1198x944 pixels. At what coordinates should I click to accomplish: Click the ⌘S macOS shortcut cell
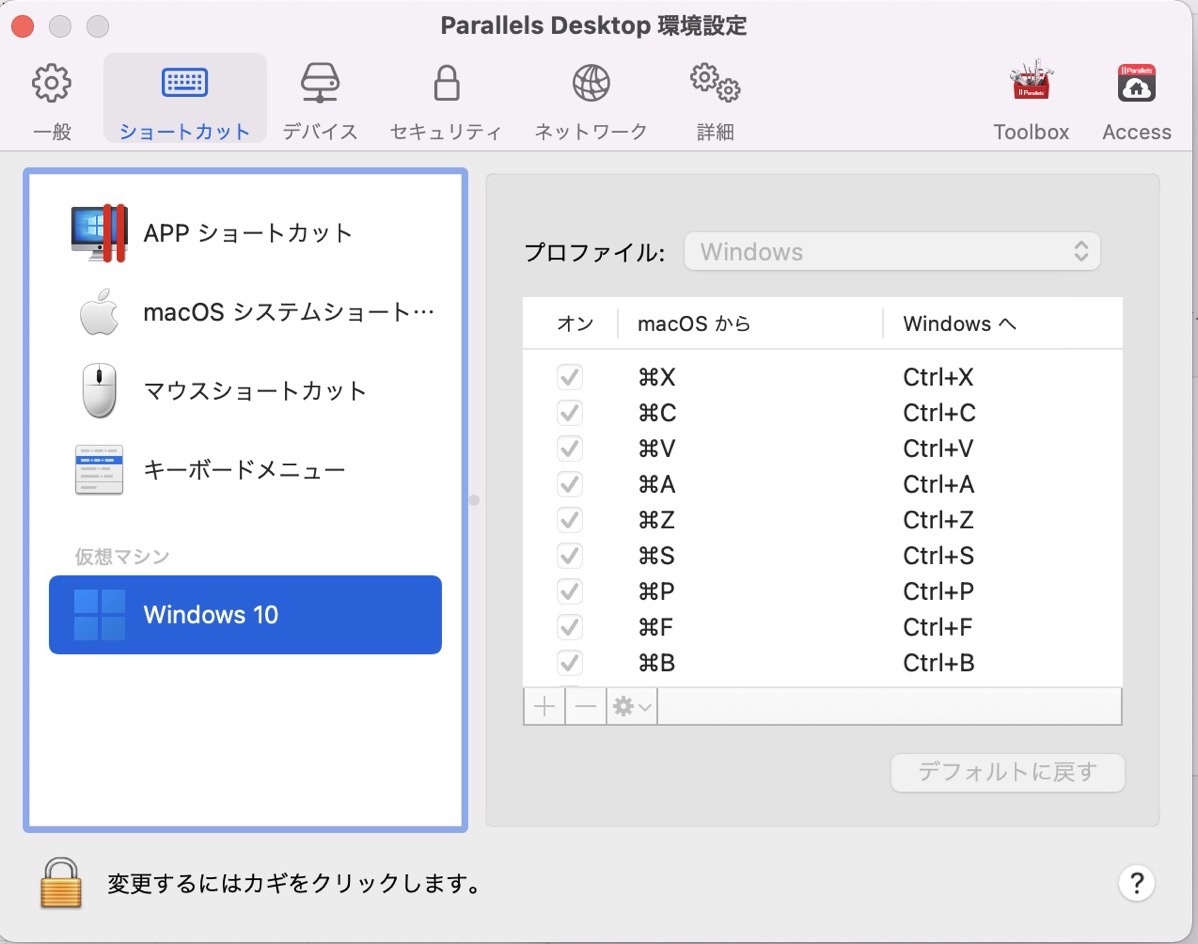[656, 555]
